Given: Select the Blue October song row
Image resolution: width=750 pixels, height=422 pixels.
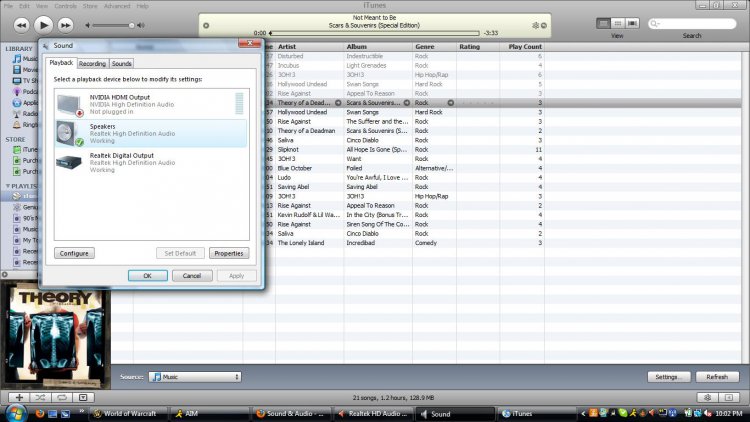Looking at the screenshot, I should click(404, 168).
